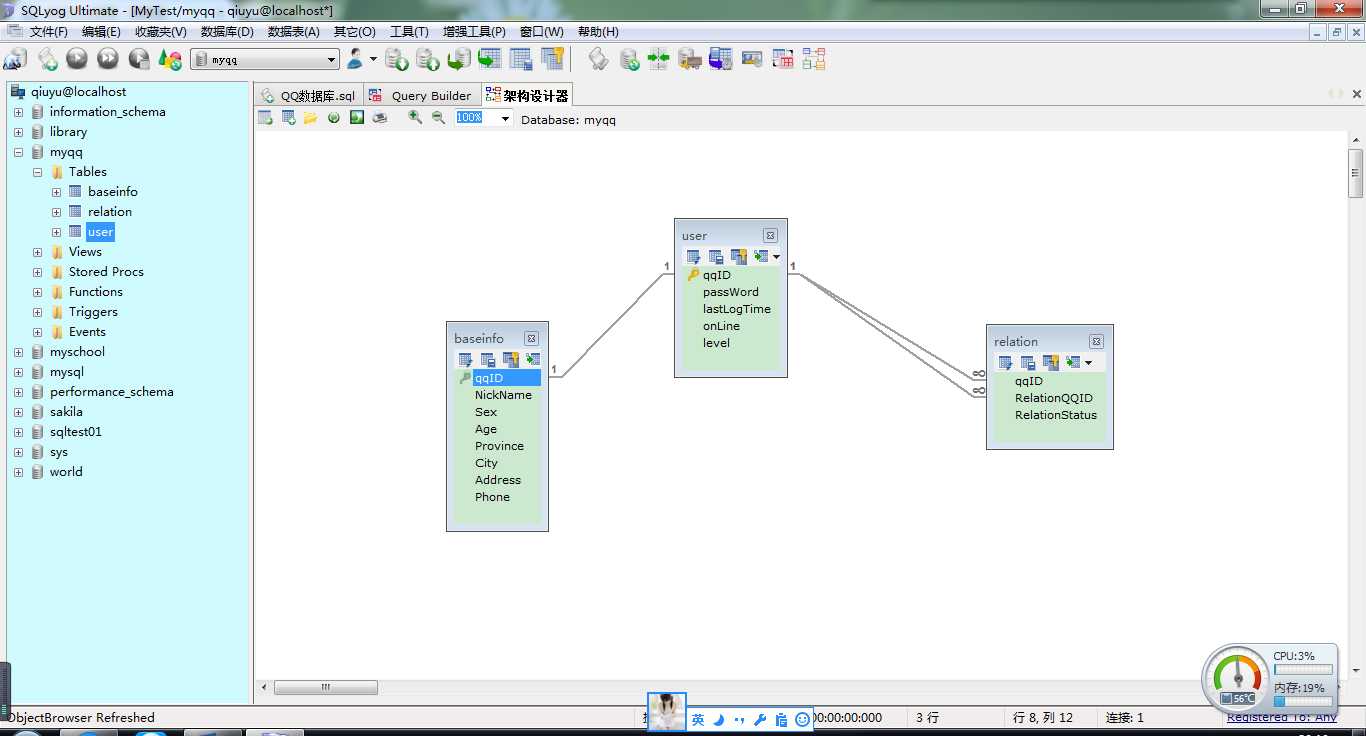1366x736 pixels.
Task: Expand the baseinfo table node in tree
Action: point(56,192)
